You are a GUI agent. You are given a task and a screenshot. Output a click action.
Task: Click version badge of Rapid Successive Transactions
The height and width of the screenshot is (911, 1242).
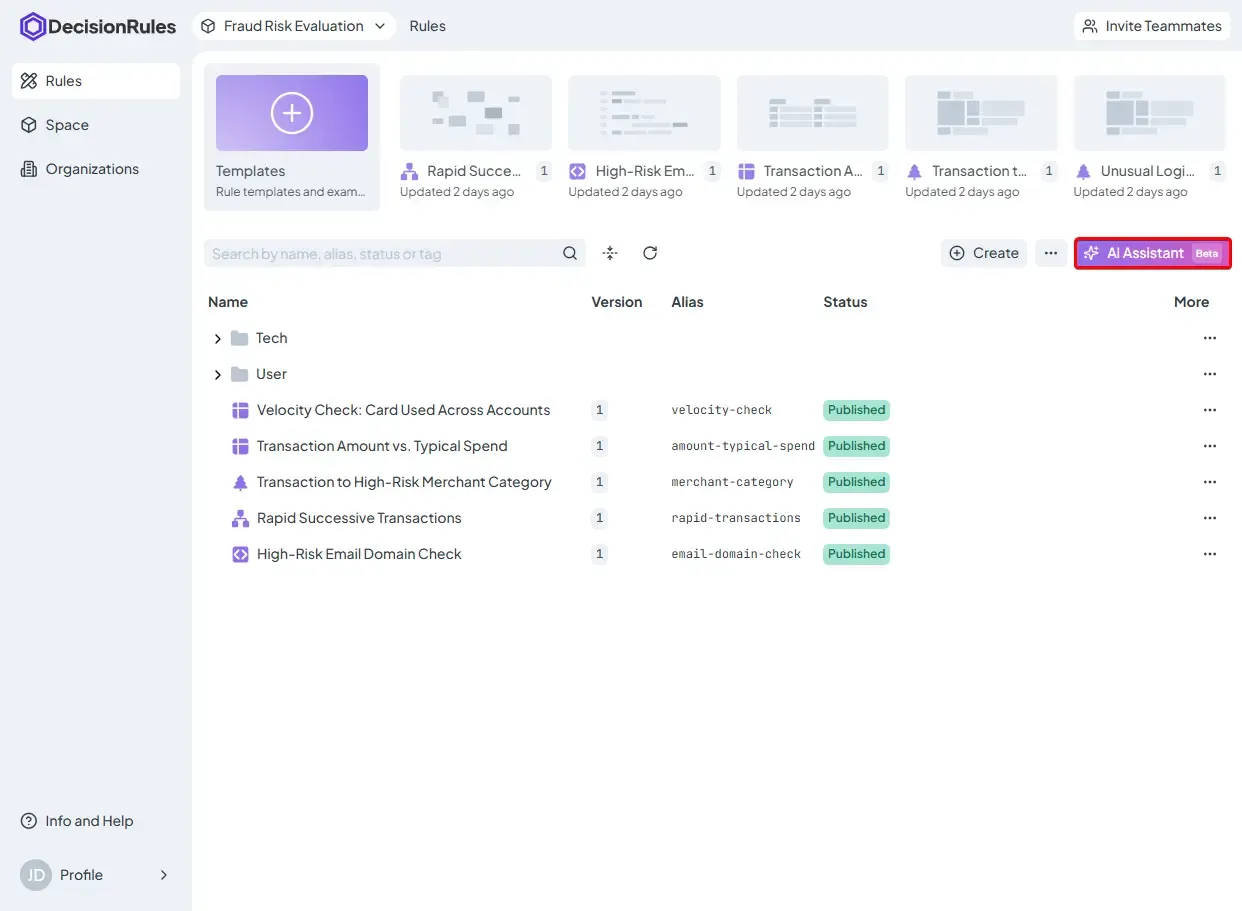pyautogui.click(x=600, y=518)
